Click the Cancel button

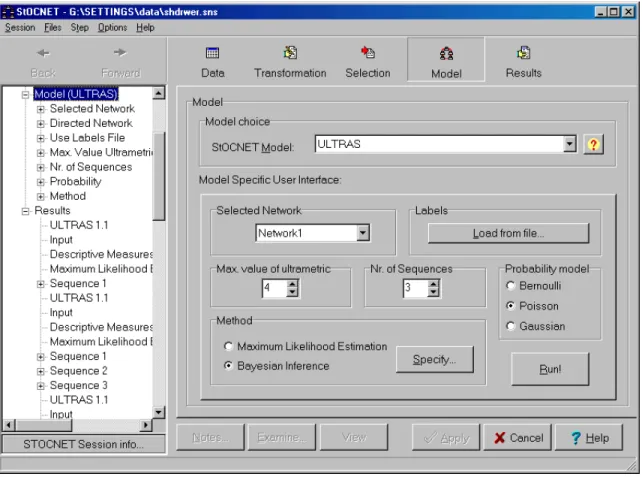coord(518,437)
